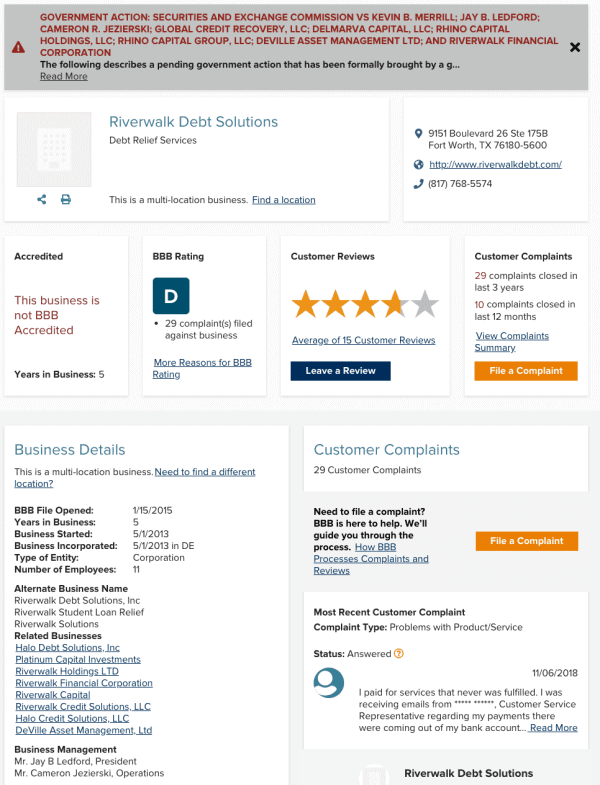Open the alert's Read More link

pos(64,76)
